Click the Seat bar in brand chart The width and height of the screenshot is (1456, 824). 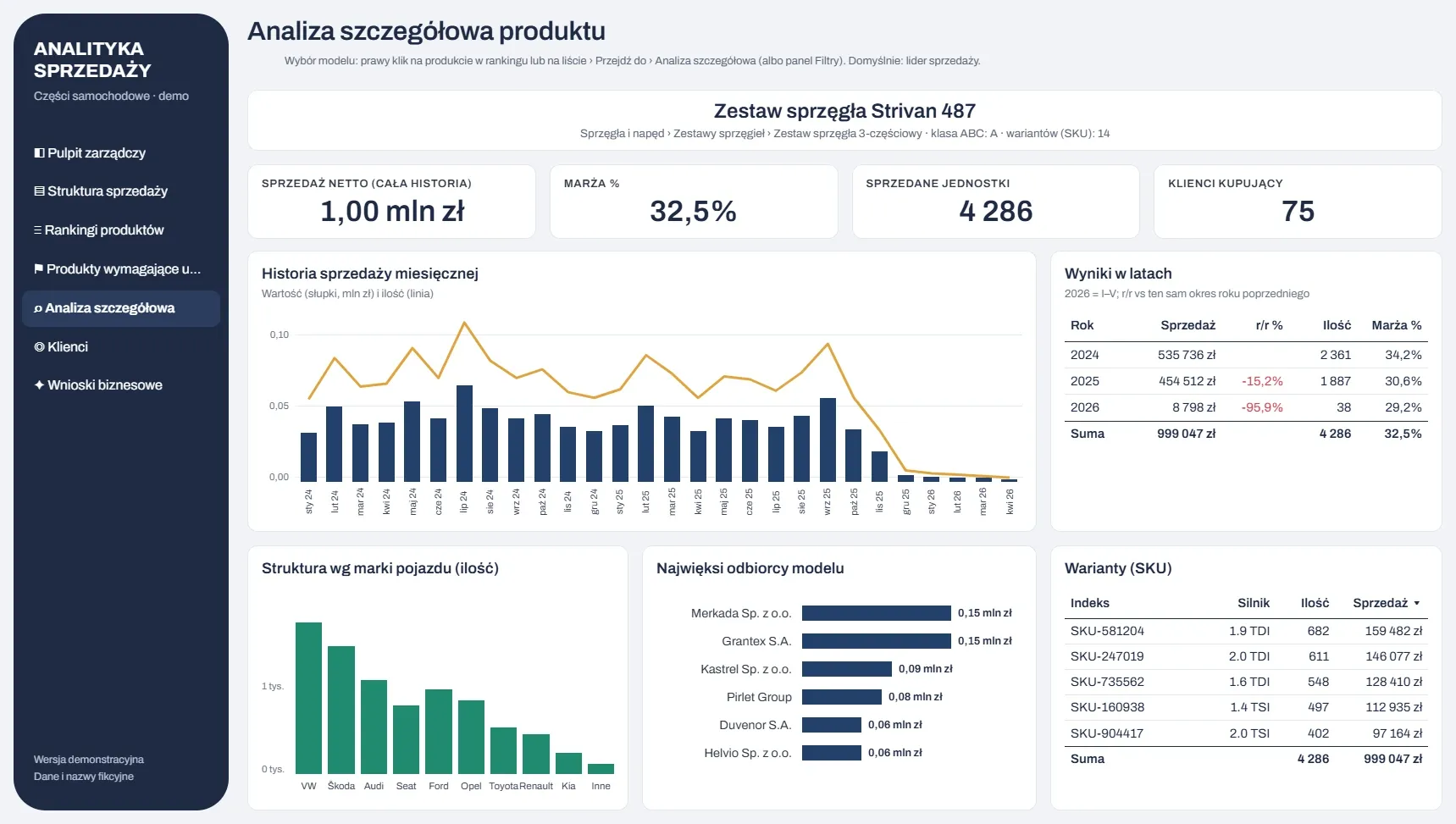407,739
